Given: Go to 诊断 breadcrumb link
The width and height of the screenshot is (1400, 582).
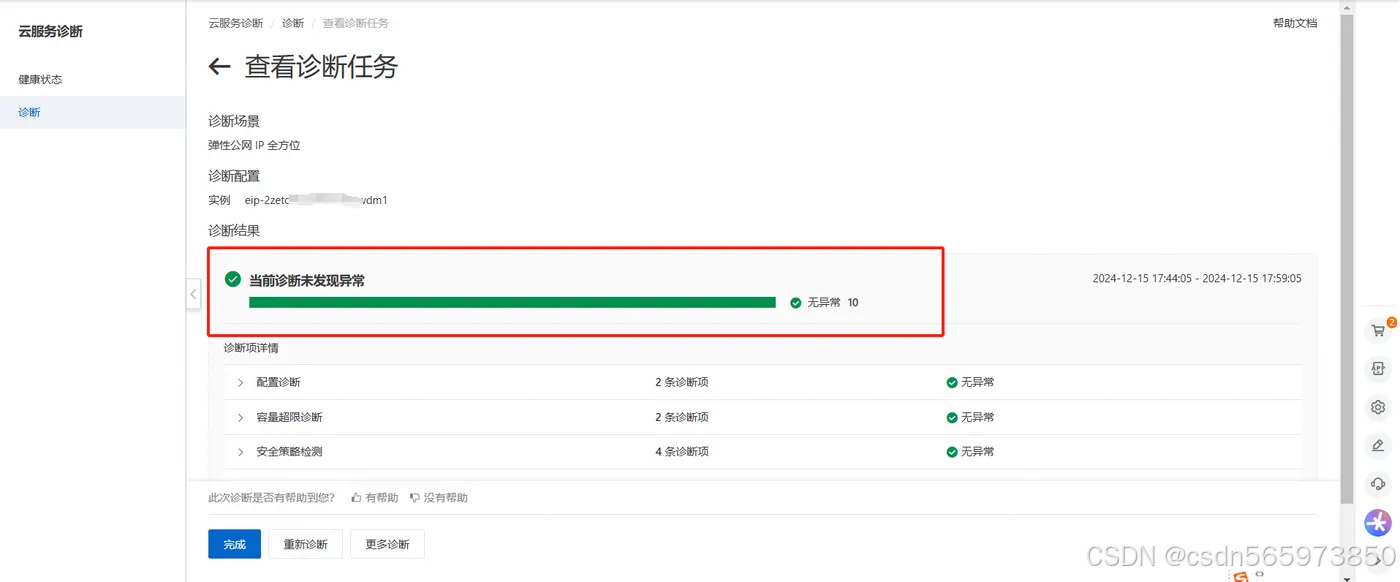Looking at the screenshot, I should point(293,23).
